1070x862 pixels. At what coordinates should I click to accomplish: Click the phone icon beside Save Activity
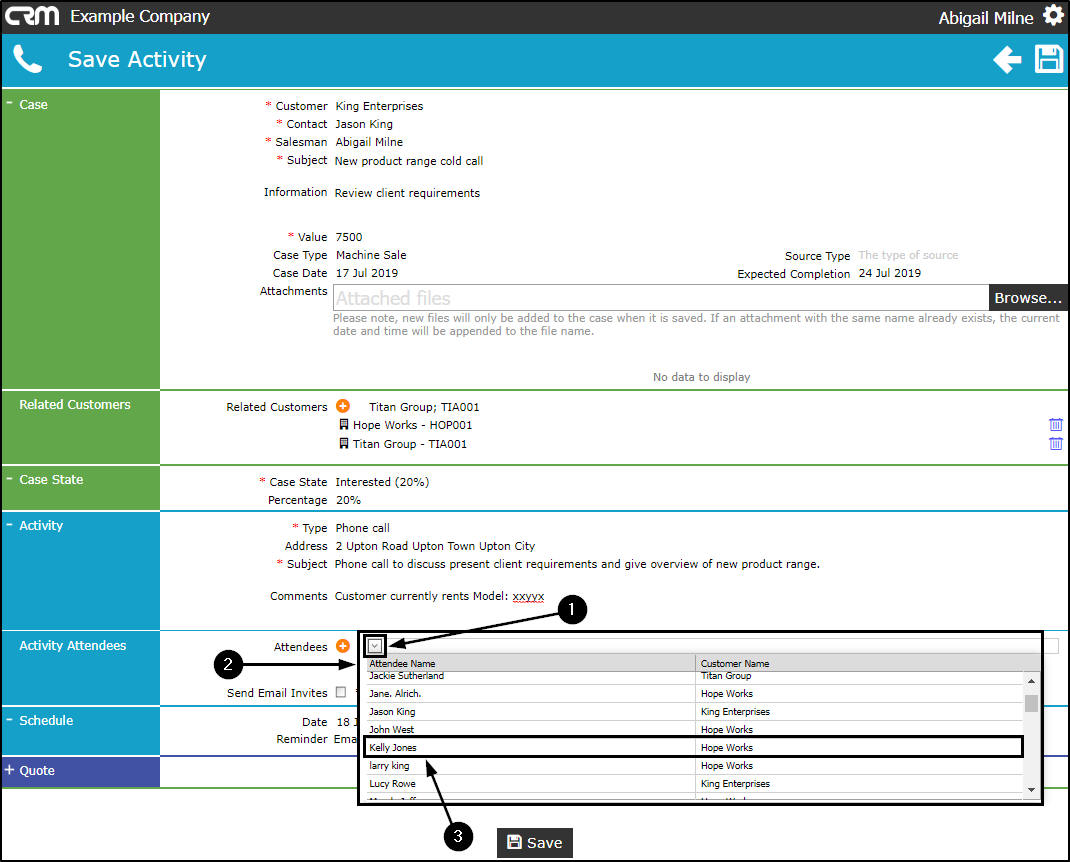27,59
